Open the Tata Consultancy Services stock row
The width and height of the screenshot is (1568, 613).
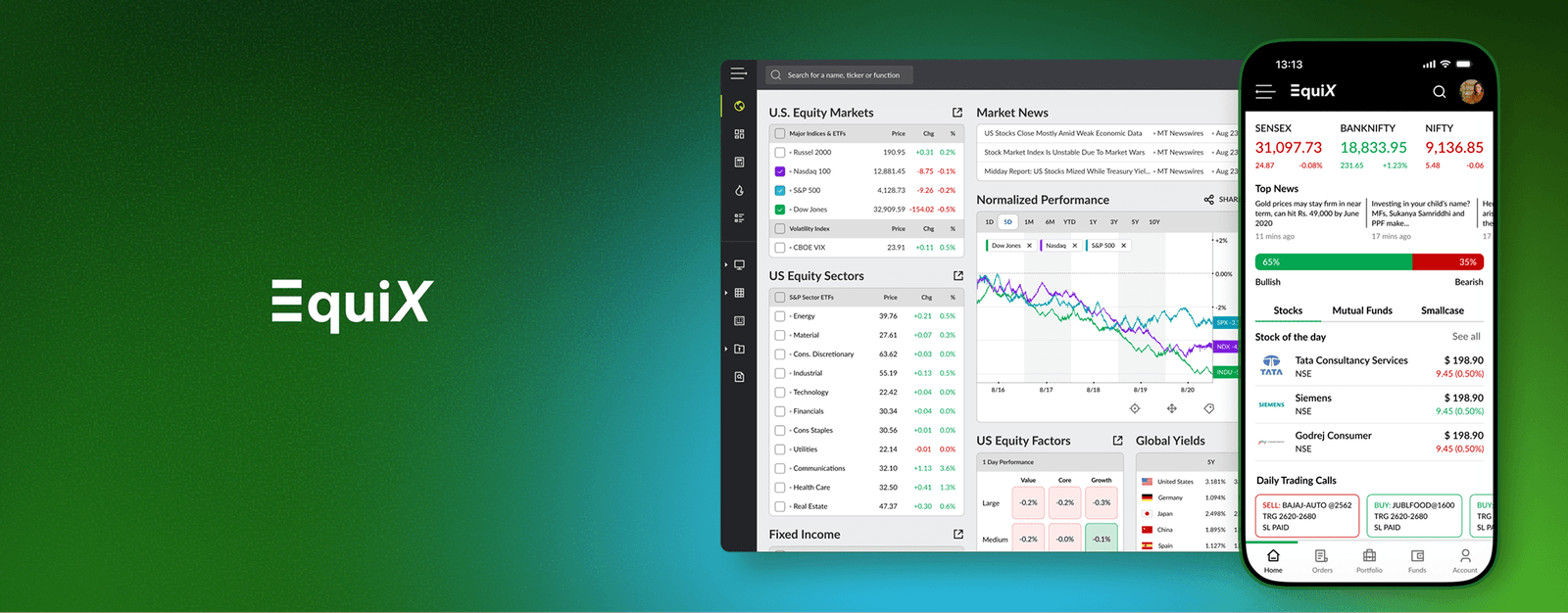1369,366
